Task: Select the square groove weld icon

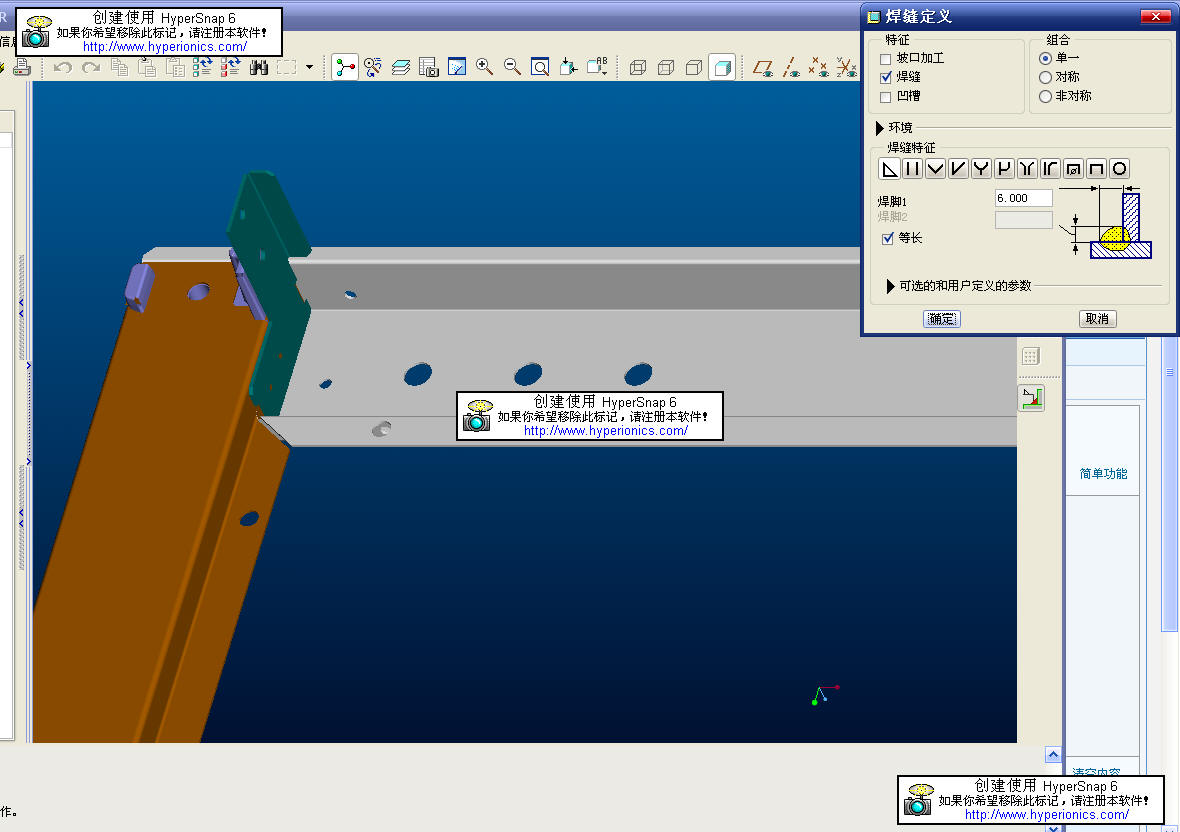Action: (912, 169)
